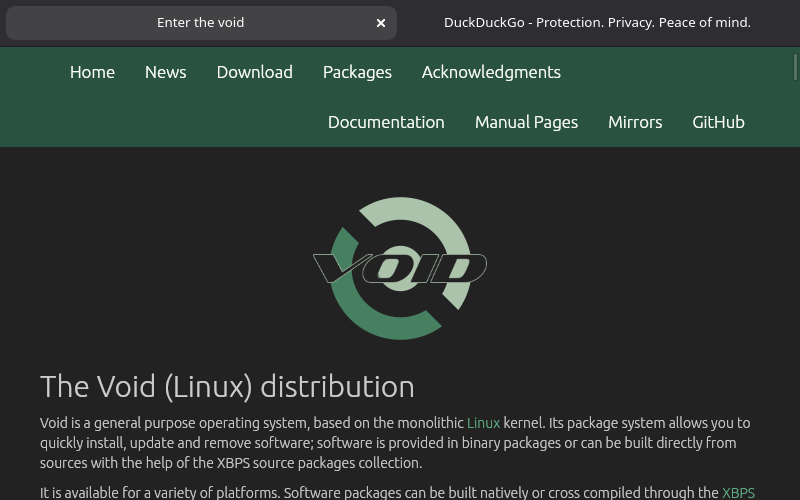Open the News section
Viewport: 800px width, 500px height.
pyautogui.click(x=165, y=72)
